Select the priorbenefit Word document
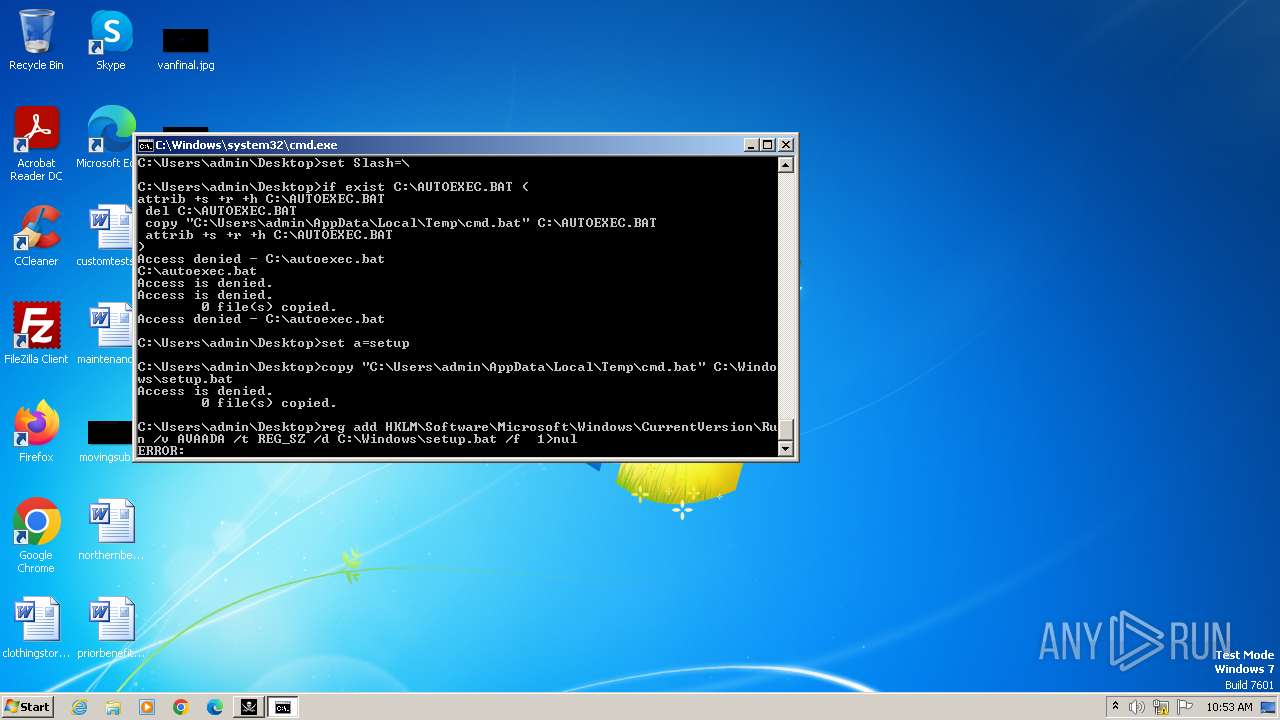Screen dimensions: 1280x720 [110, 628]
